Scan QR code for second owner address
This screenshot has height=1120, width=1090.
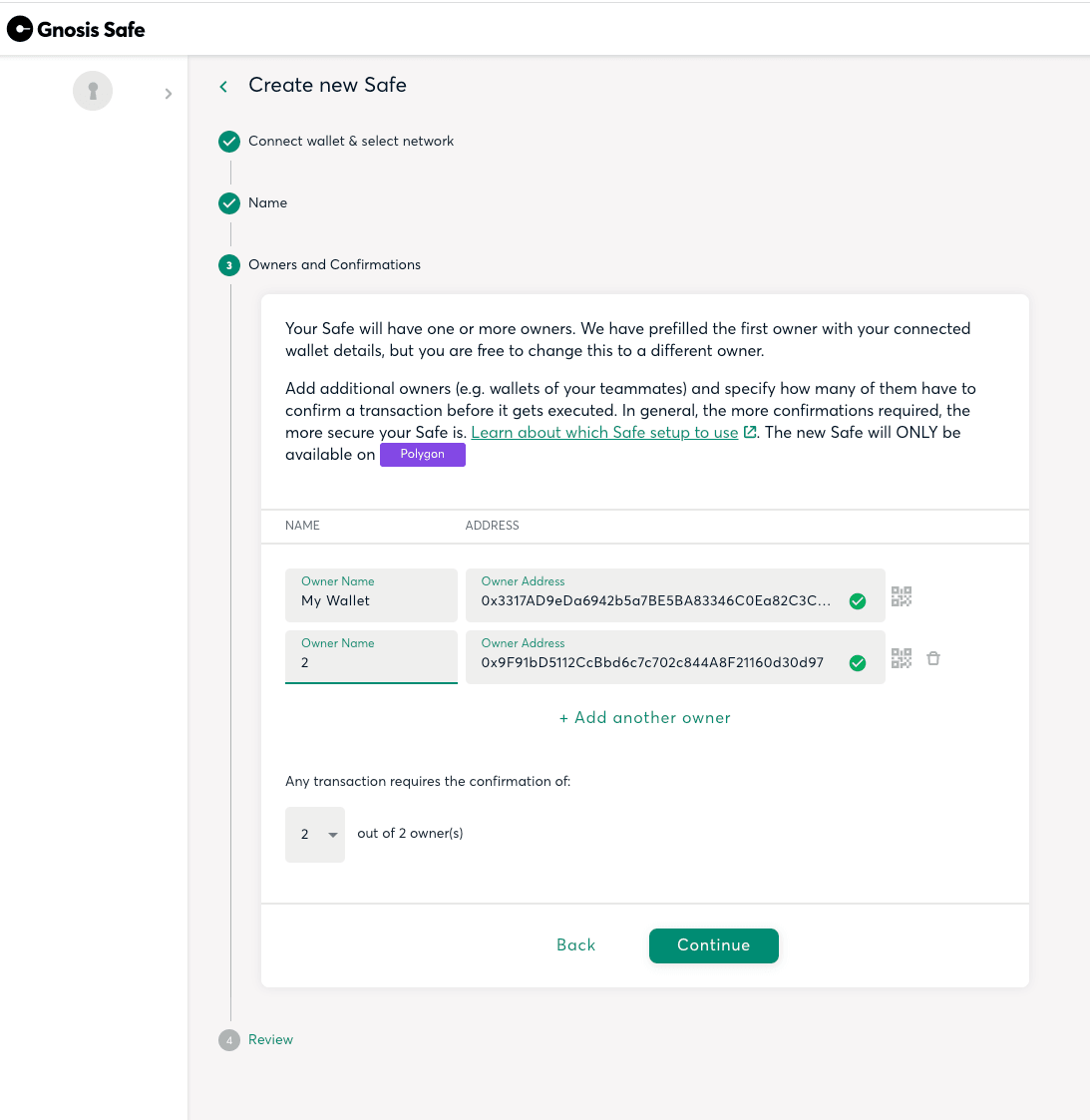902,658
